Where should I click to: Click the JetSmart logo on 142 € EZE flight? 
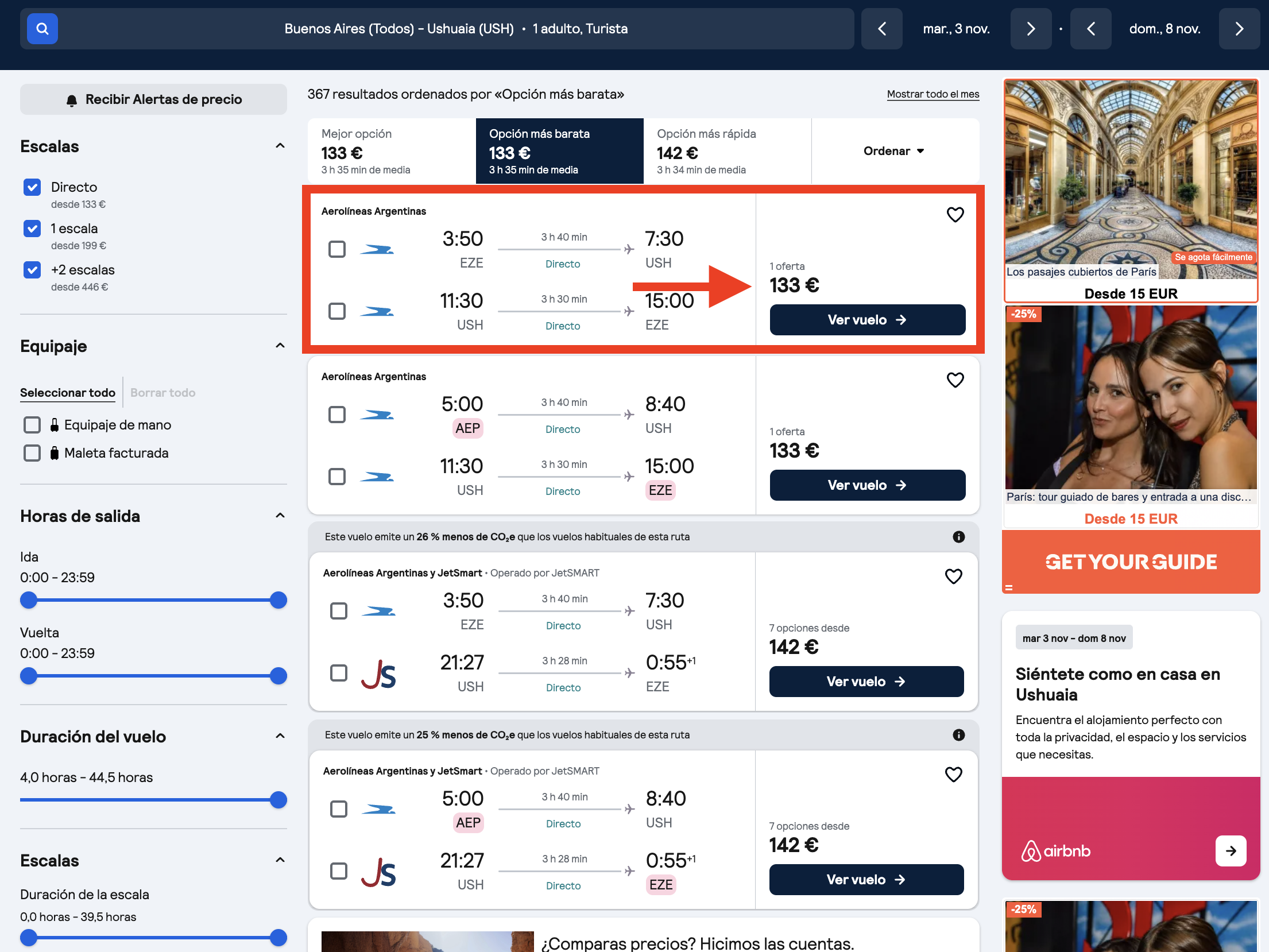tap(378, 674)
